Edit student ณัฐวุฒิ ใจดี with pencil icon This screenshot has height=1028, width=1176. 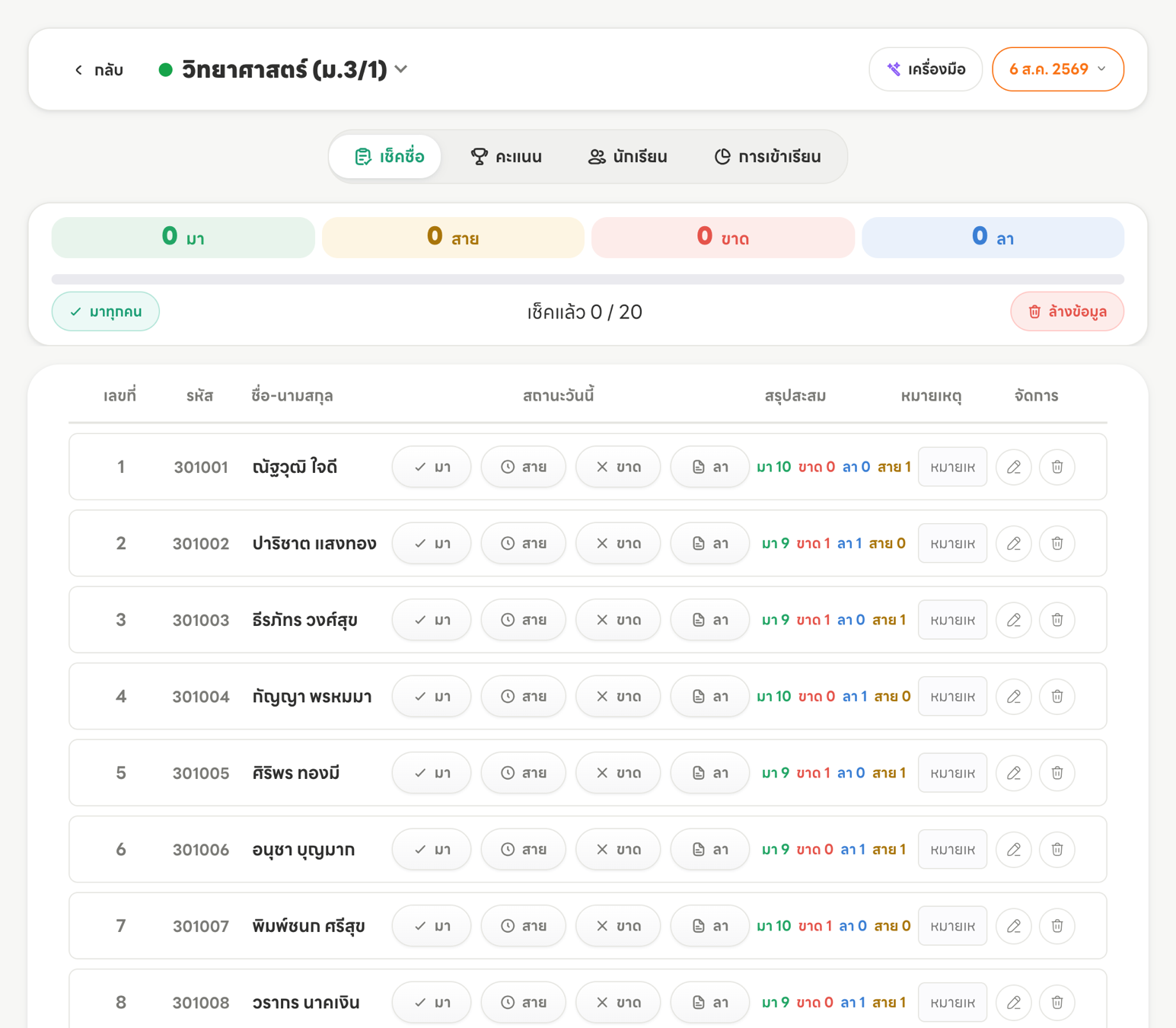click(x=1014, y=467)
